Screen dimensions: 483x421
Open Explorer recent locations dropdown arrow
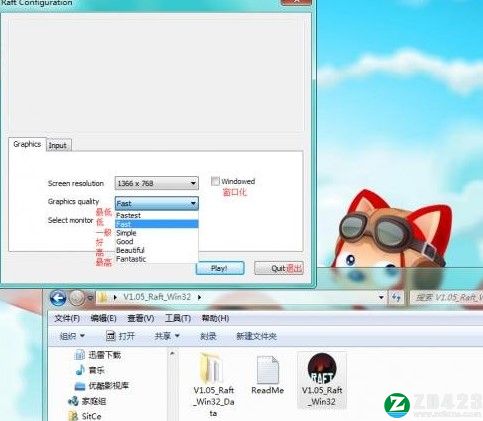point(90,298)
